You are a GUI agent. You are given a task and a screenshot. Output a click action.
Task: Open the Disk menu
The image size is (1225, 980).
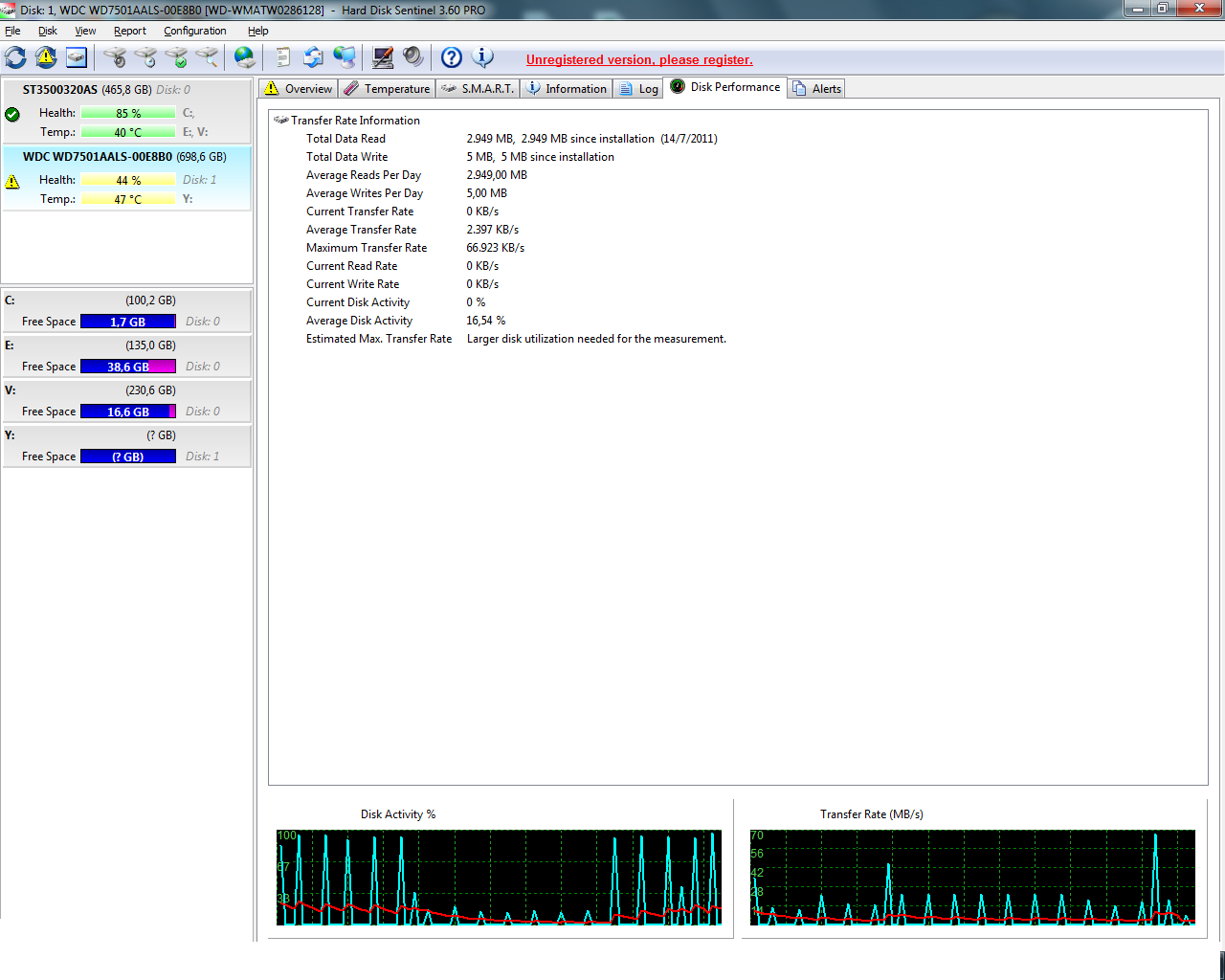point(48,31)
